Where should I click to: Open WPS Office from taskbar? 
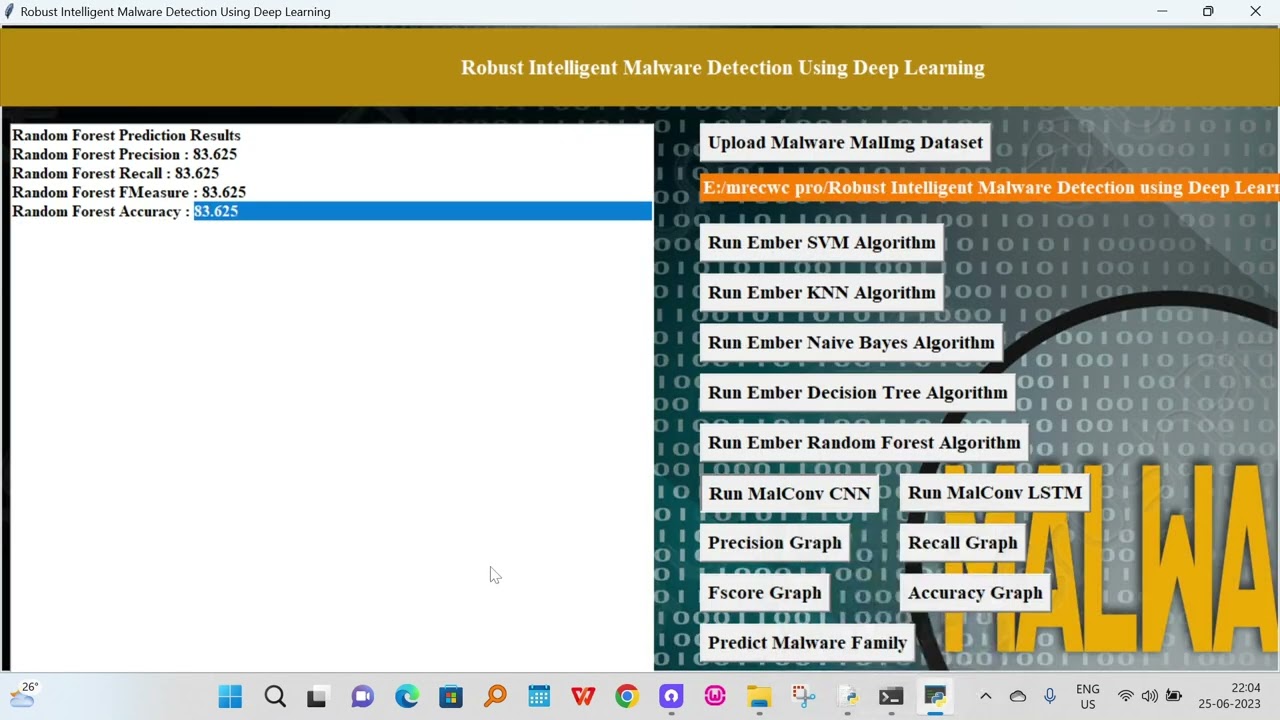coord(583,696)
